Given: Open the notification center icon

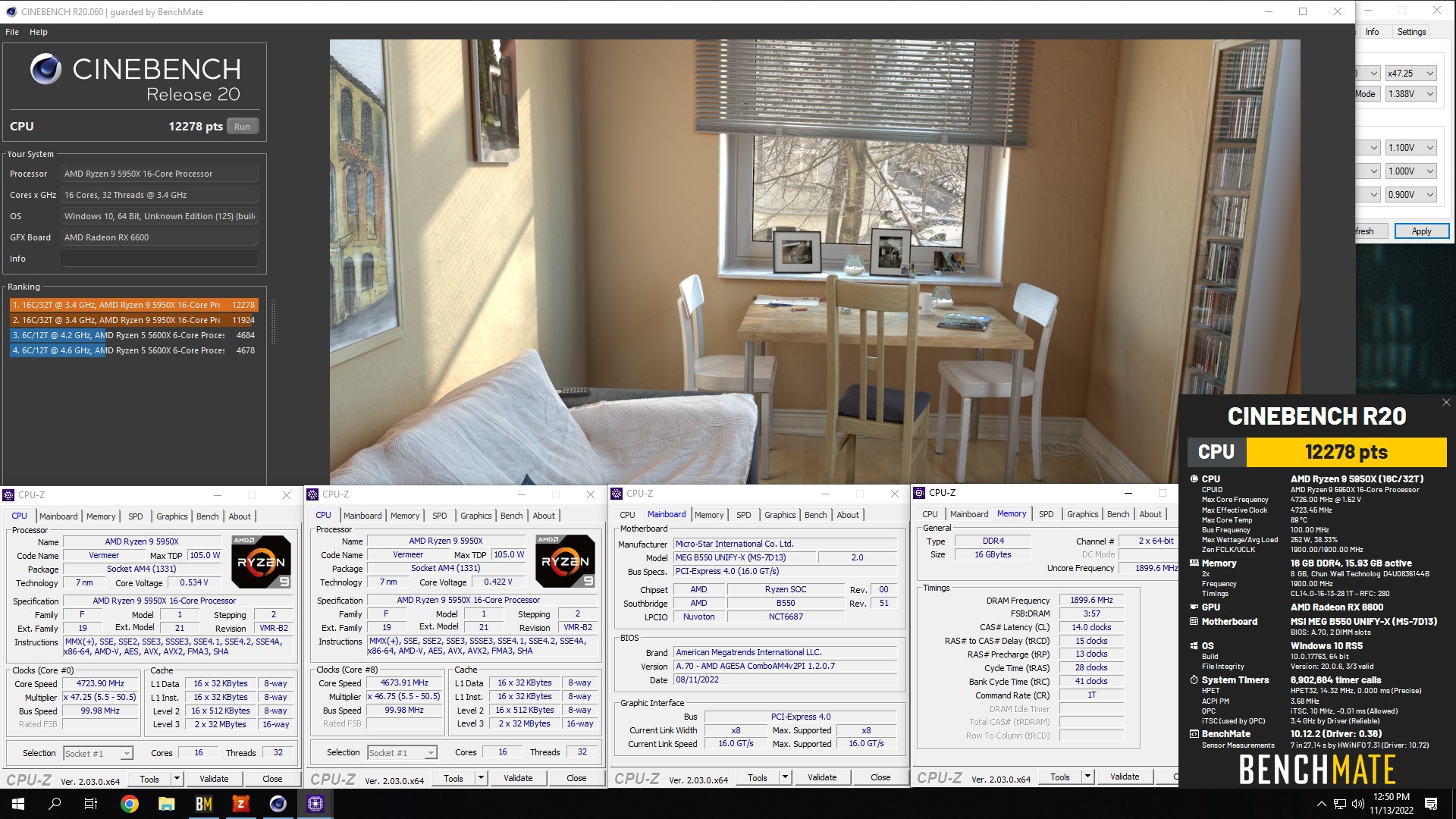Looking at the screenshot, I should coord(1431,804).
